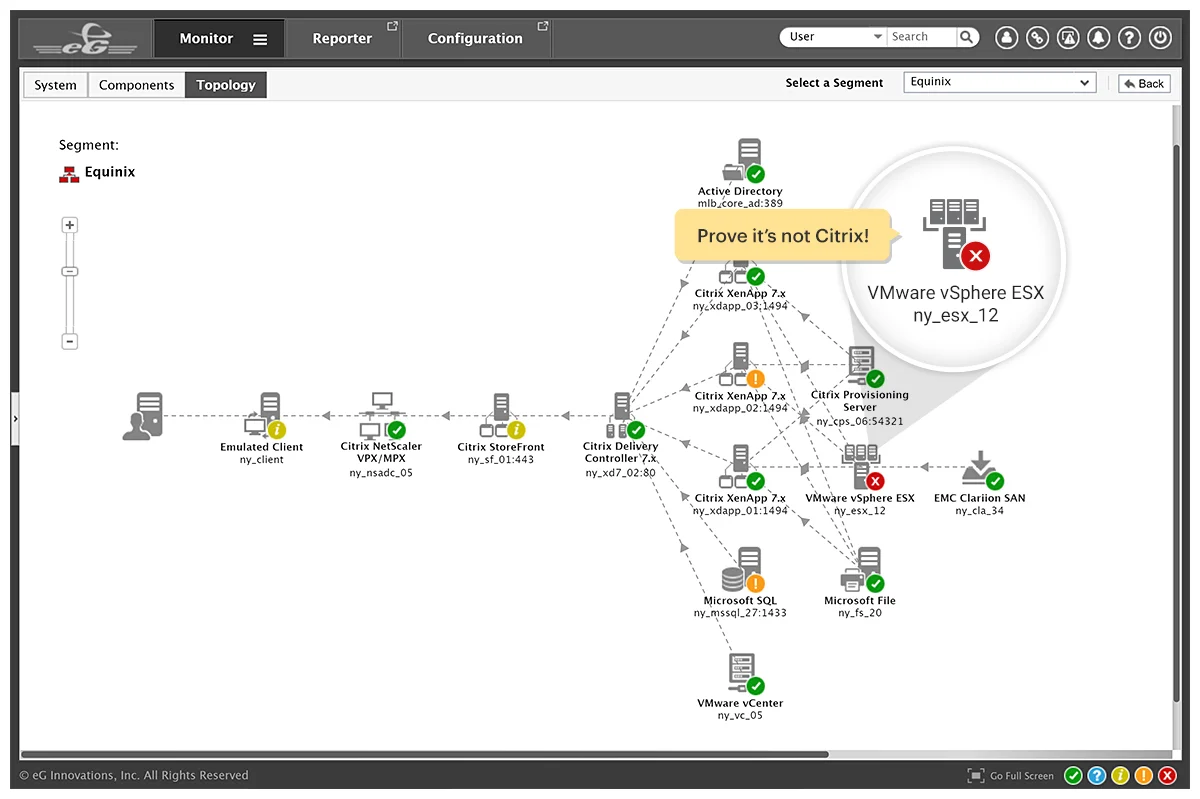The width and height of the screenshot is (1200, 799).
Task: Open the Monitor module tab
Action: (217, 39)
